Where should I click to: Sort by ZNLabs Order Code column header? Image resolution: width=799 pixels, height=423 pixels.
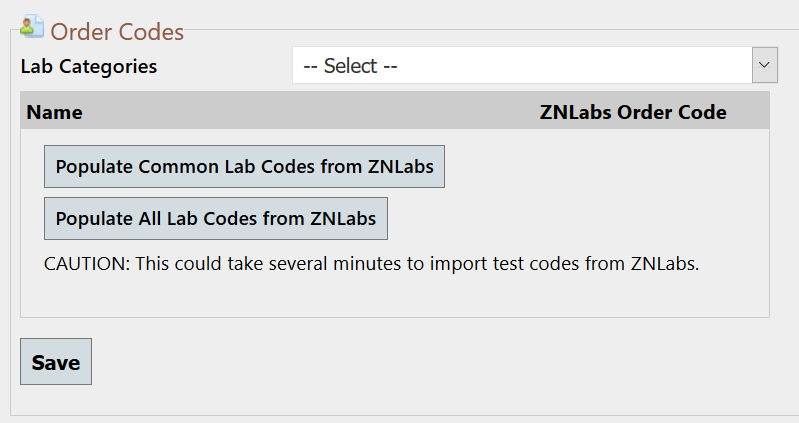tap(633, 112)
